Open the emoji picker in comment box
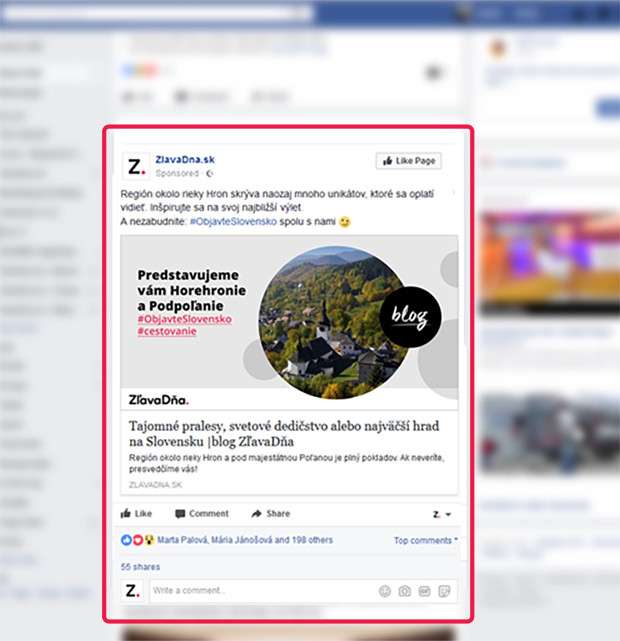The height and width of the screenshot is (641, 620). coord(385,591)
